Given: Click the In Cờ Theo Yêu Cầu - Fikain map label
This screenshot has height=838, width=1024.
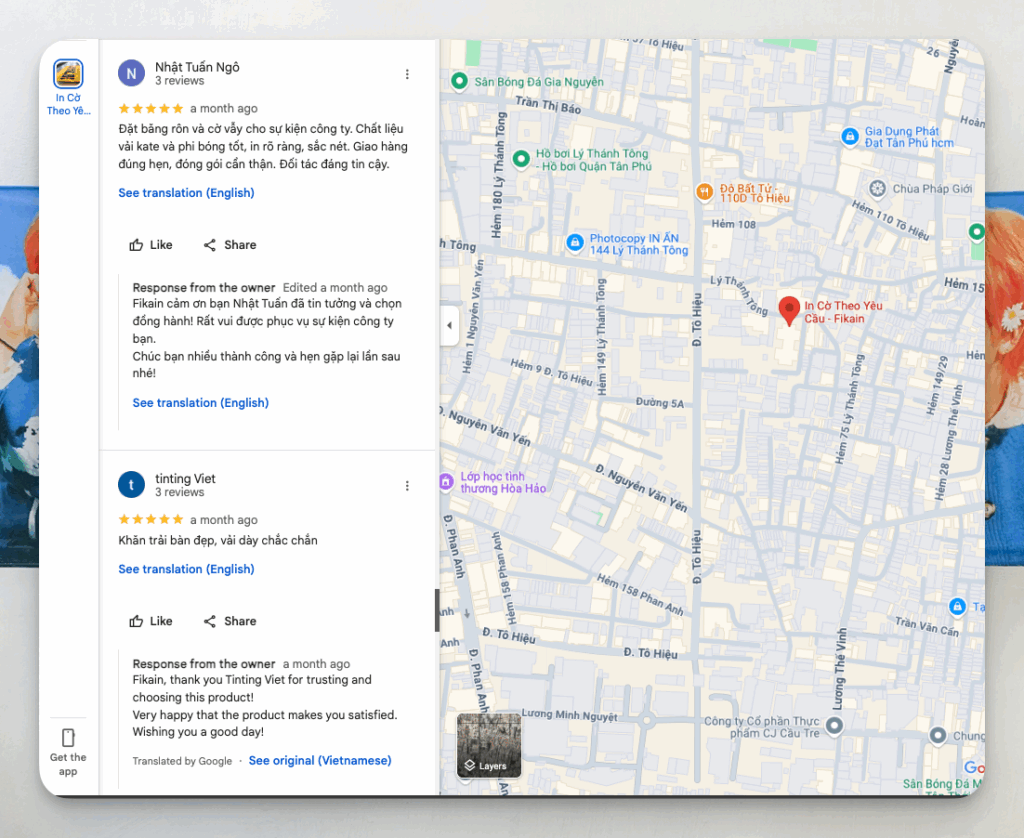Looking at the screenshot, I should tap(843, 312).
